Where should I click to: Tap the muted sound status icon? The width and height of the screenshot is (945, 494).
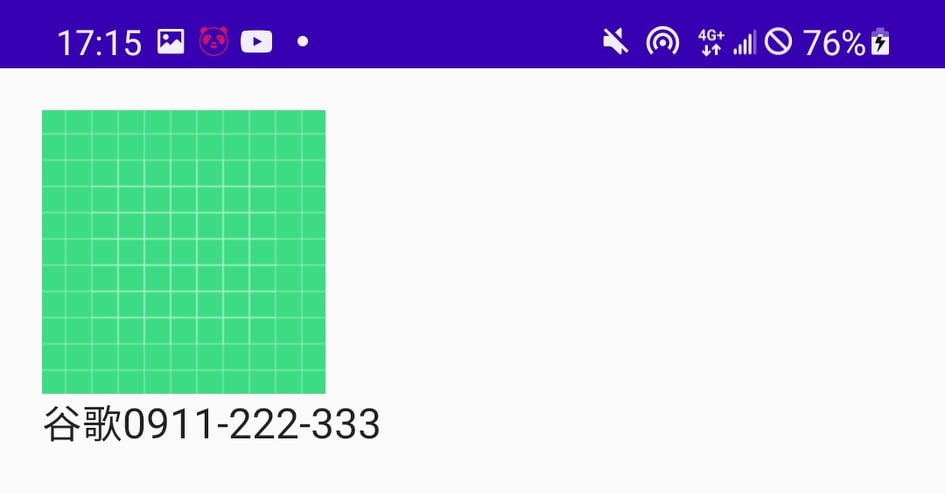point(615,42)
